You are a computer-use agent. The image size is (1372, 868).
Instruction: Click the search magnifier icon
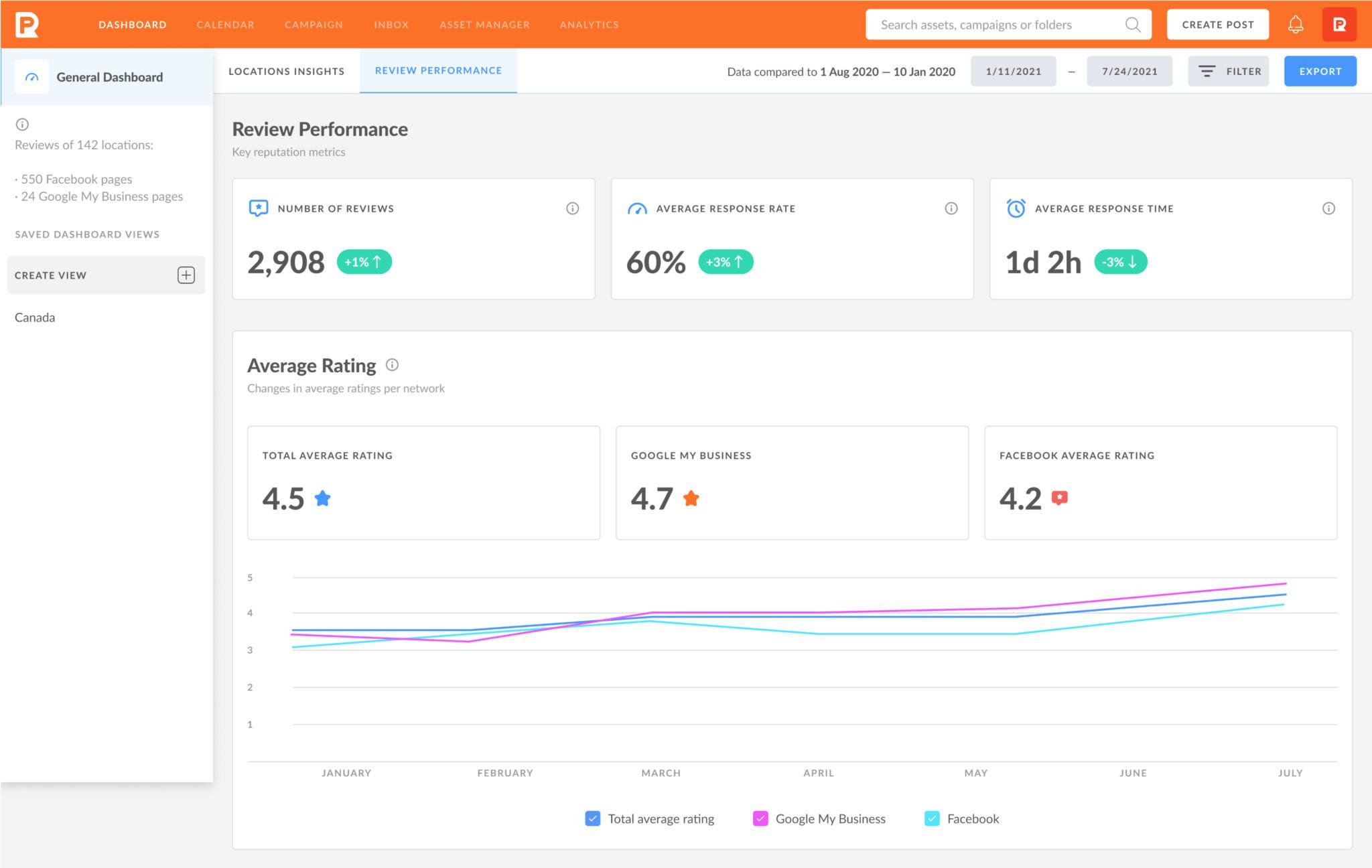point(1132,25)
